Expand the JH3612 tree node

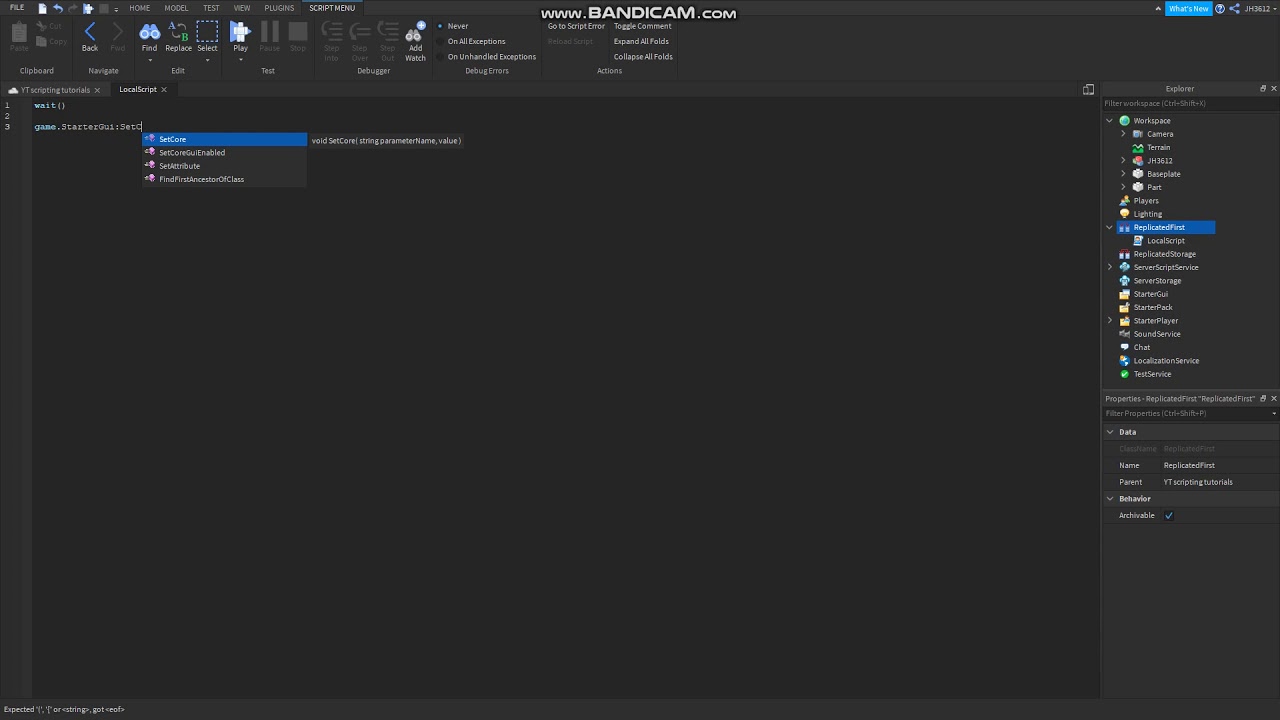(1123, 161)
